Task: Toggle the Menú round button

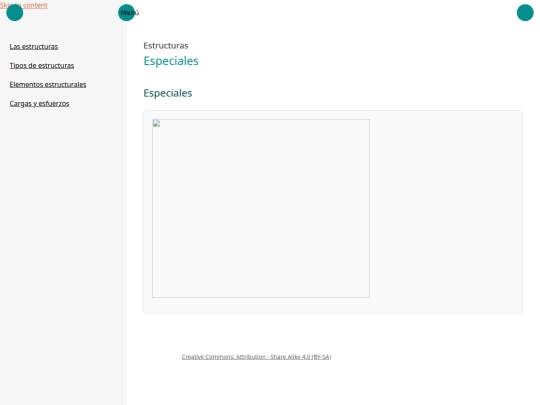Action: tap(126, 13)
